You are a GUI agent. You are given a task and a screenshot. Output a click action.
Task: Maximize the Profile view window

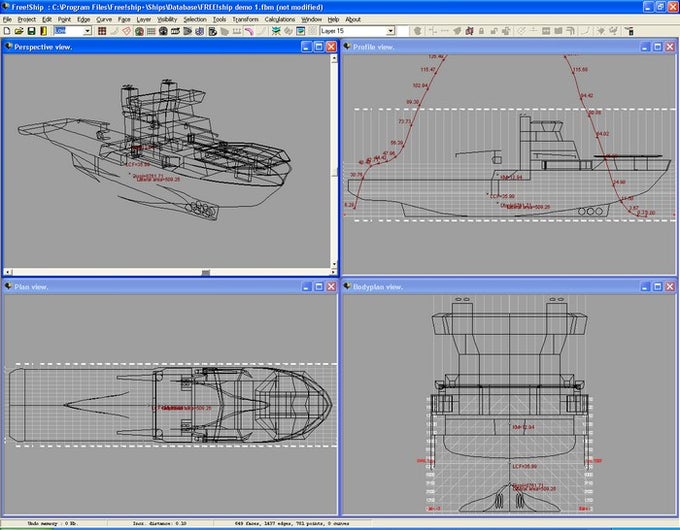pos(657,47)
